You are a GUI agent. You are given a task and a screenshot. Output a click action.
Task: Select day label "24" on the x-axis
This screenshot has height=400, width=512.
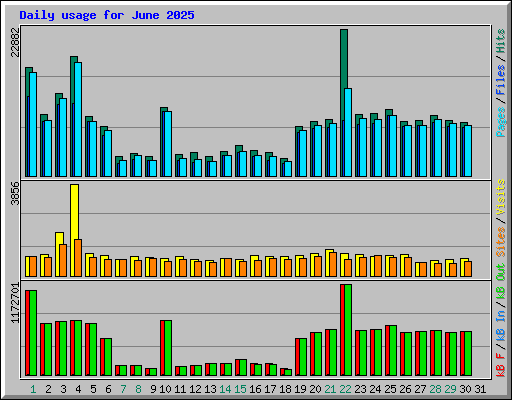pyautogui.click(x=375, y=389)
